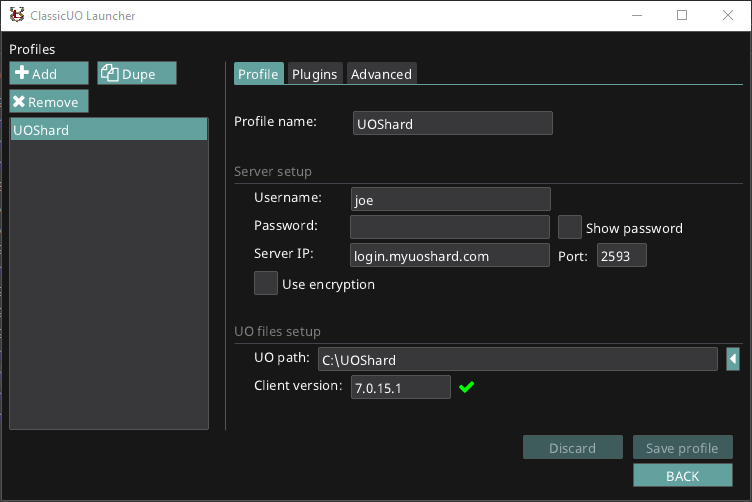Screen dimensions: 752x502
Task: Click the green checkmark beside client version
Action: tap(466, 386)
